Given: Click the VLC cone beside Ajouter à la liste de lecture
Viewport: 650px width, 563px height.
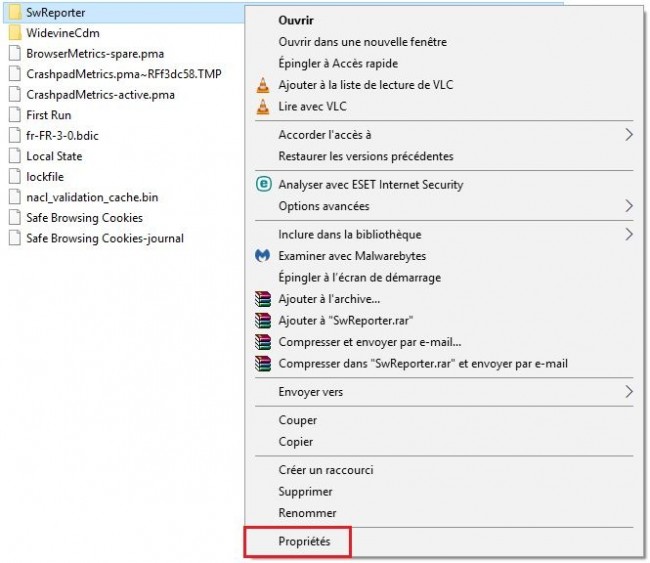Looking at the screenshot, I should click(x=263, y=85).
